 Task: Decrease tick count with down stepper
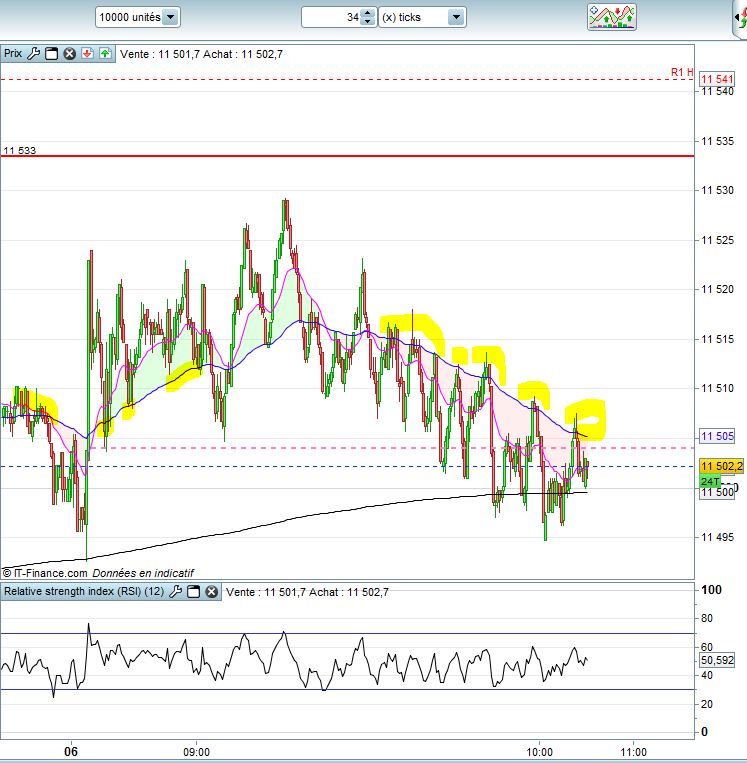(368, 22)
